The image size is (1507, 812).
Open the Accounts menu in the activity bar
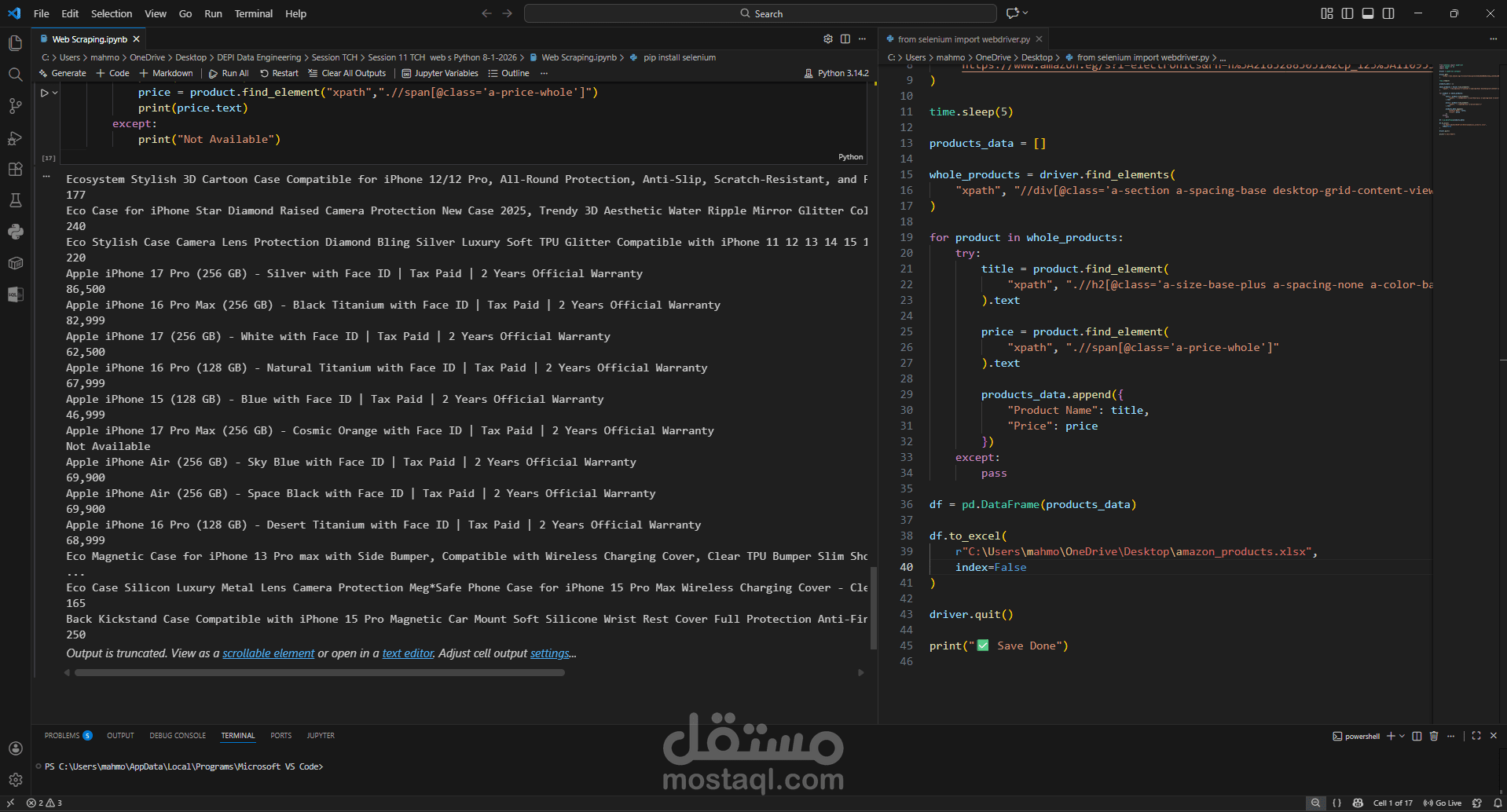point(15,748)
